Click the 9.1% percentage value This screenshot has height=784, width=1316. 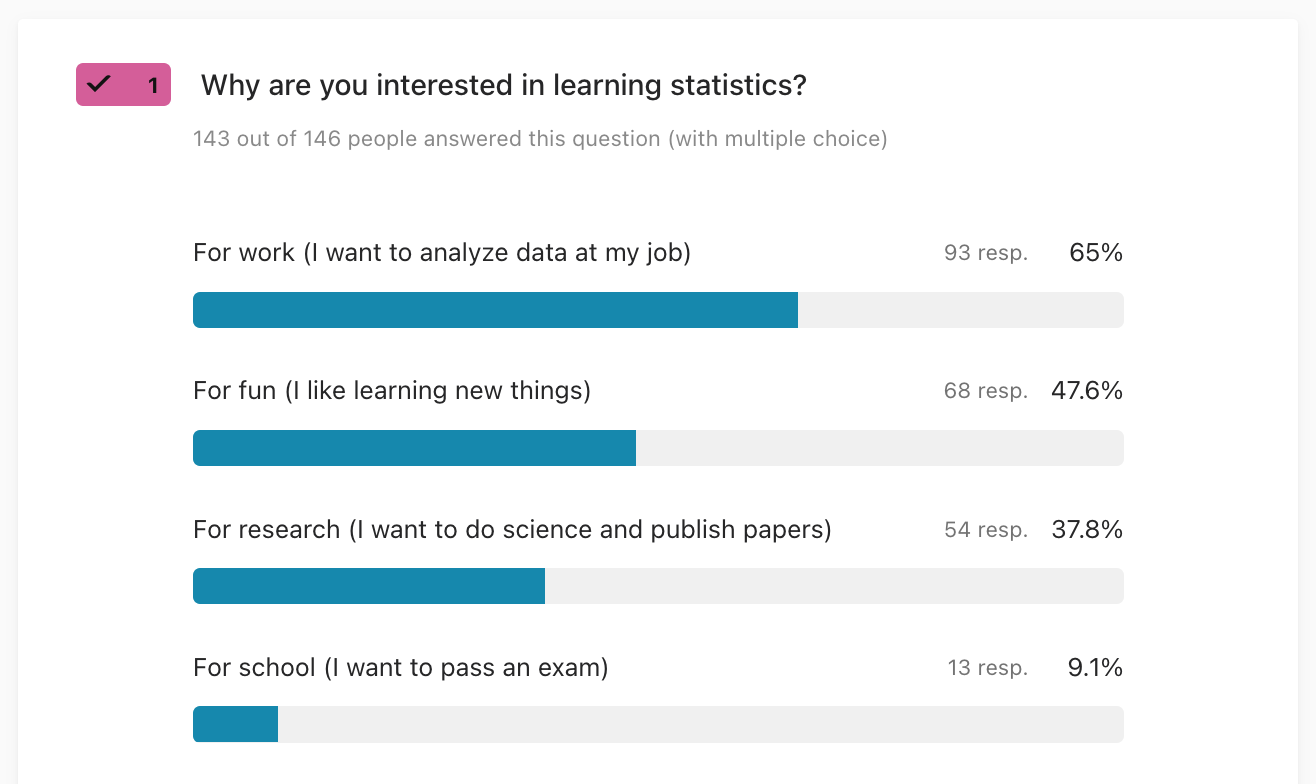point(1096,667)
